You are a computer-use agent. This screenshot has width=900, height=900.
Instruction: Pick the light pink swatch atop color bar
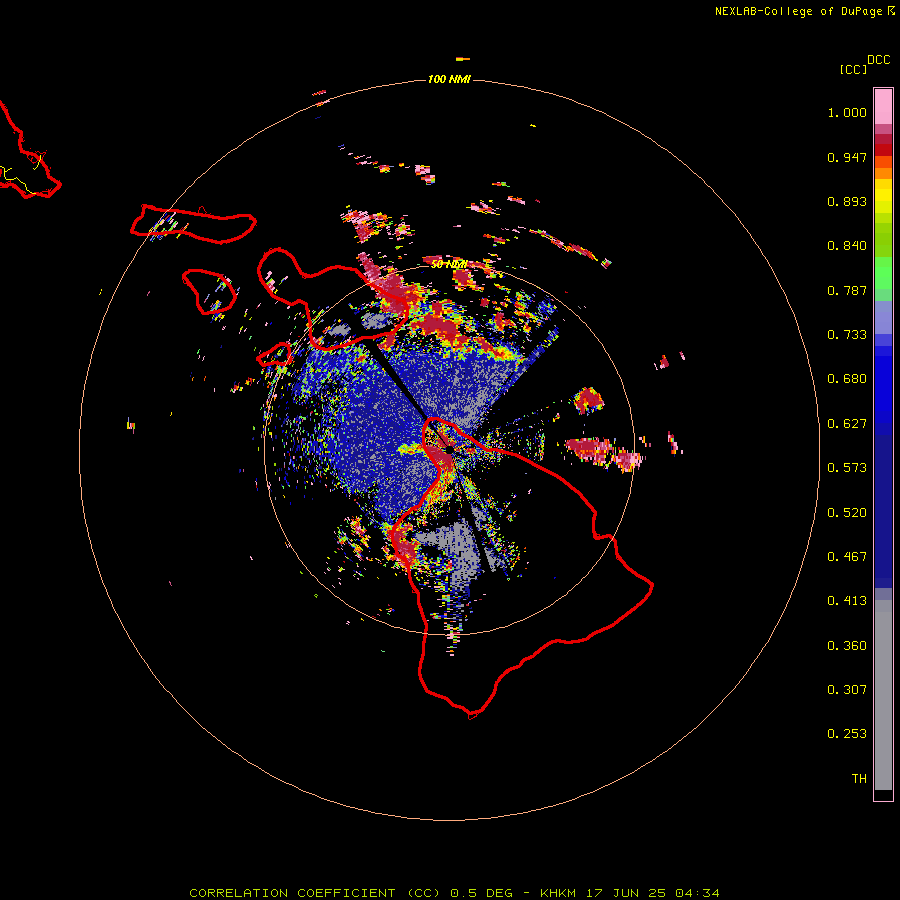(883, 106)
